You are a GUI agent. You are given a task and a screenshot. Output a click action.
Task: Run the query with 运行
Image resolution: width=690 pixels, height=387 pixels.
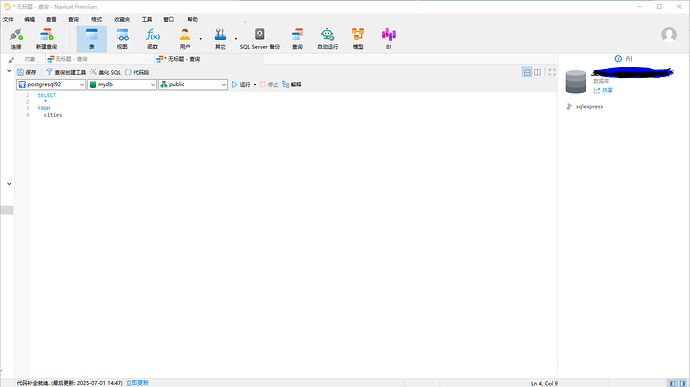(x=241, y=85)
